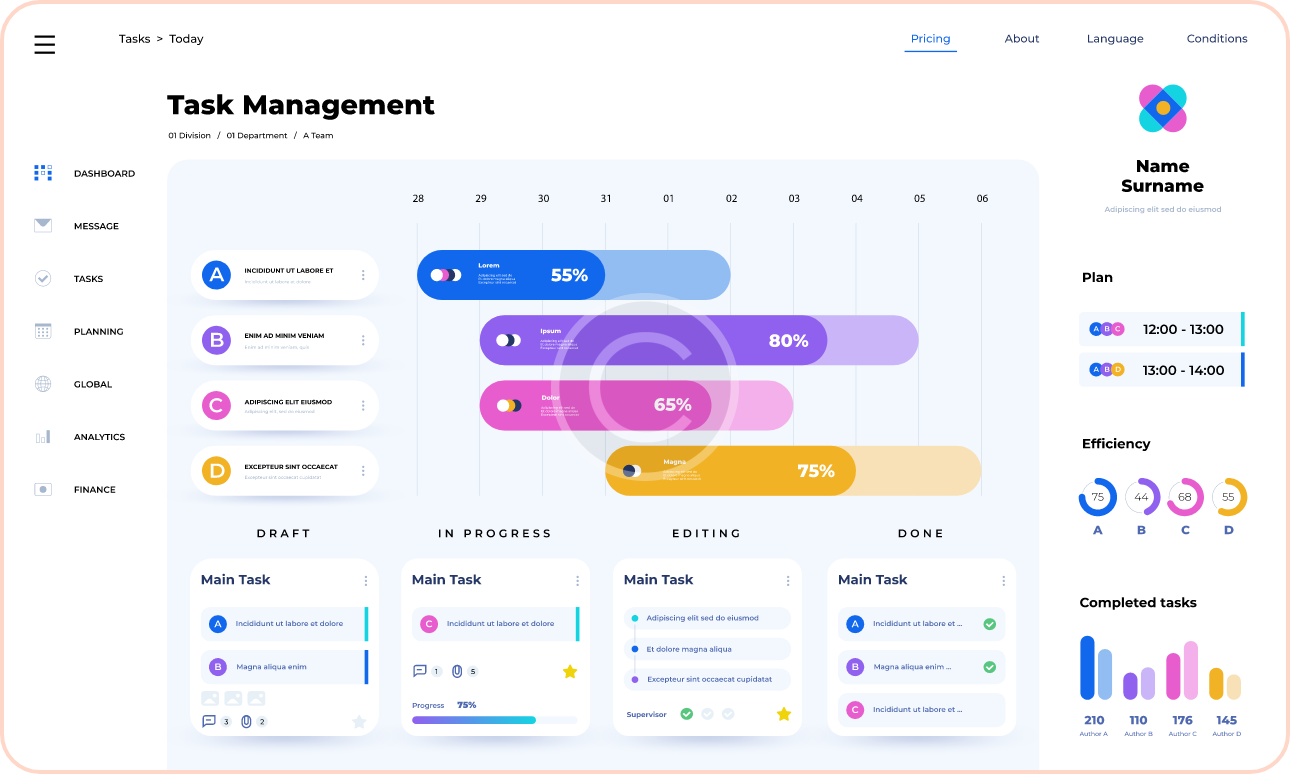
Task: Open the 12:00 - 13:00 plan entry
Action: 1161,329
